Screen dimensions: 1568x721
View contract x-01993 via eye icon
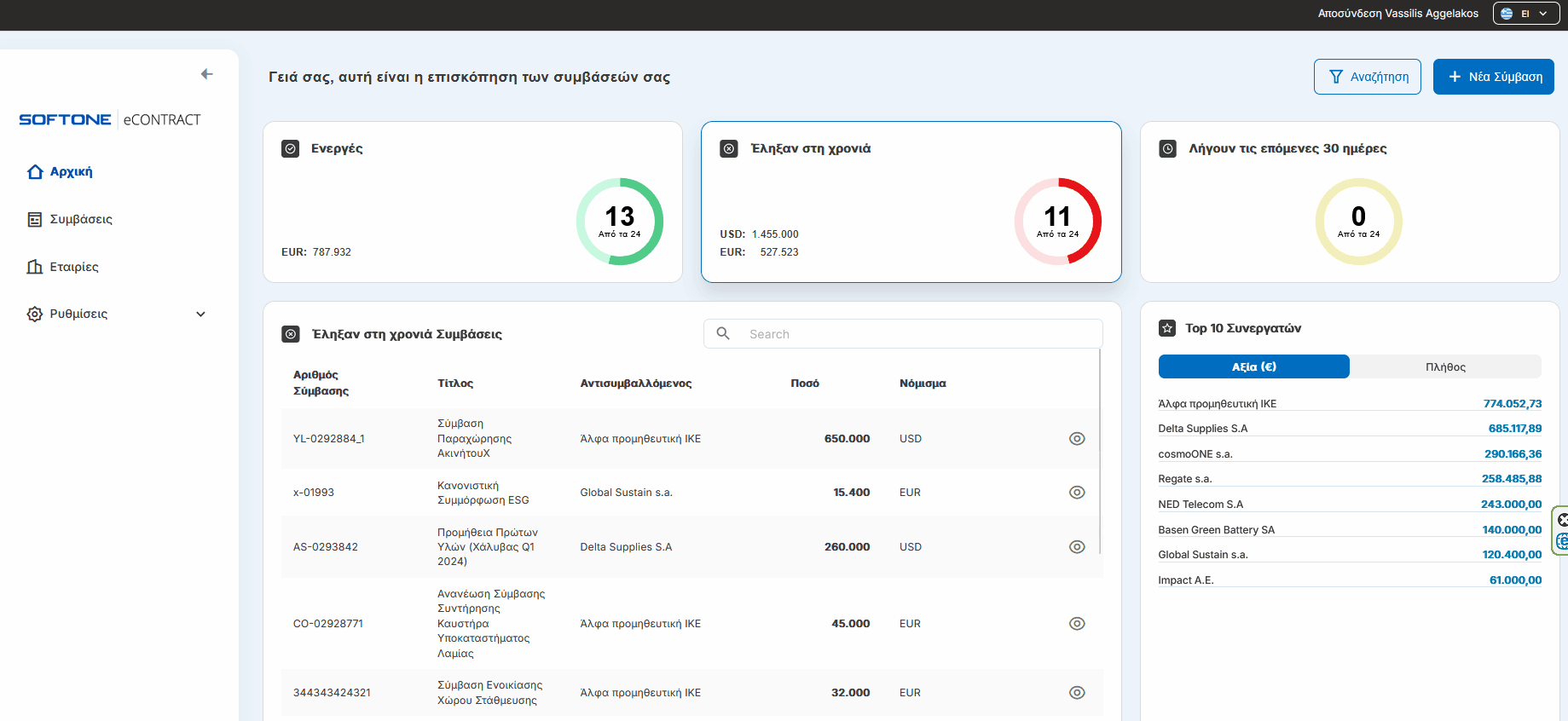coord(1077,493)
